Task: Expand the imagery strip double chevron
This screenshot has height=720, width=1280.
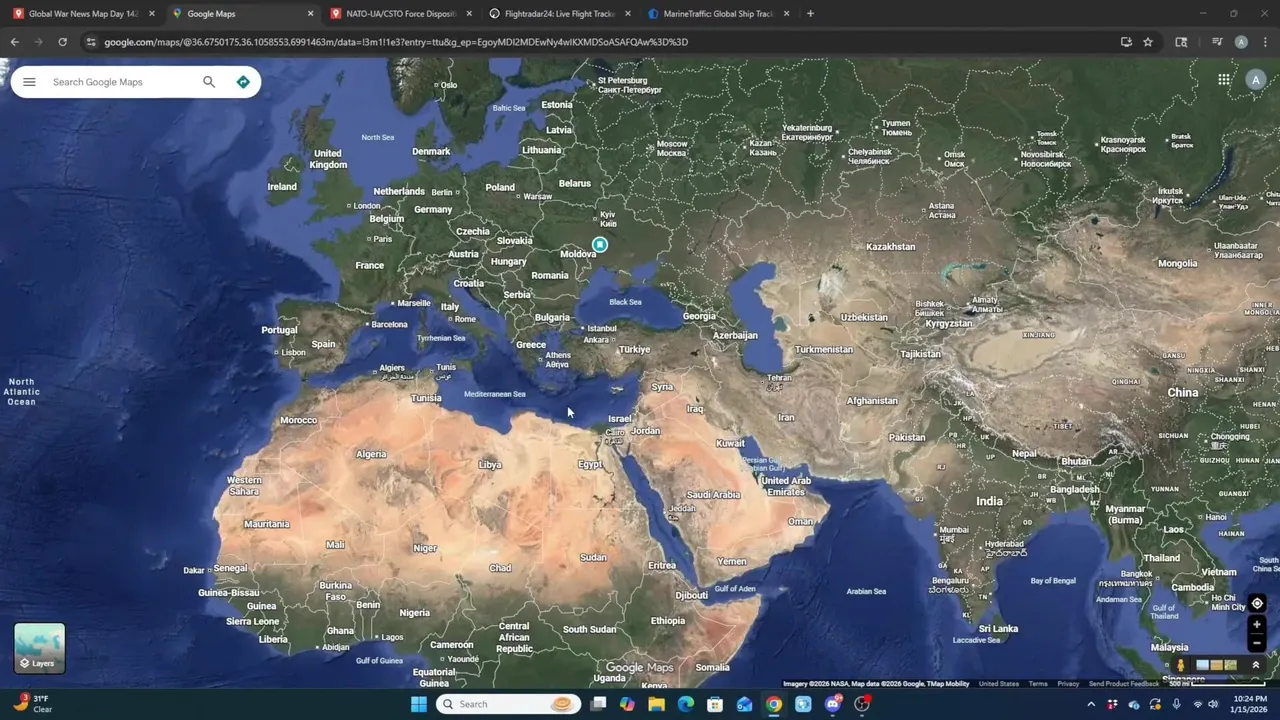Action: pos(1256,665)
